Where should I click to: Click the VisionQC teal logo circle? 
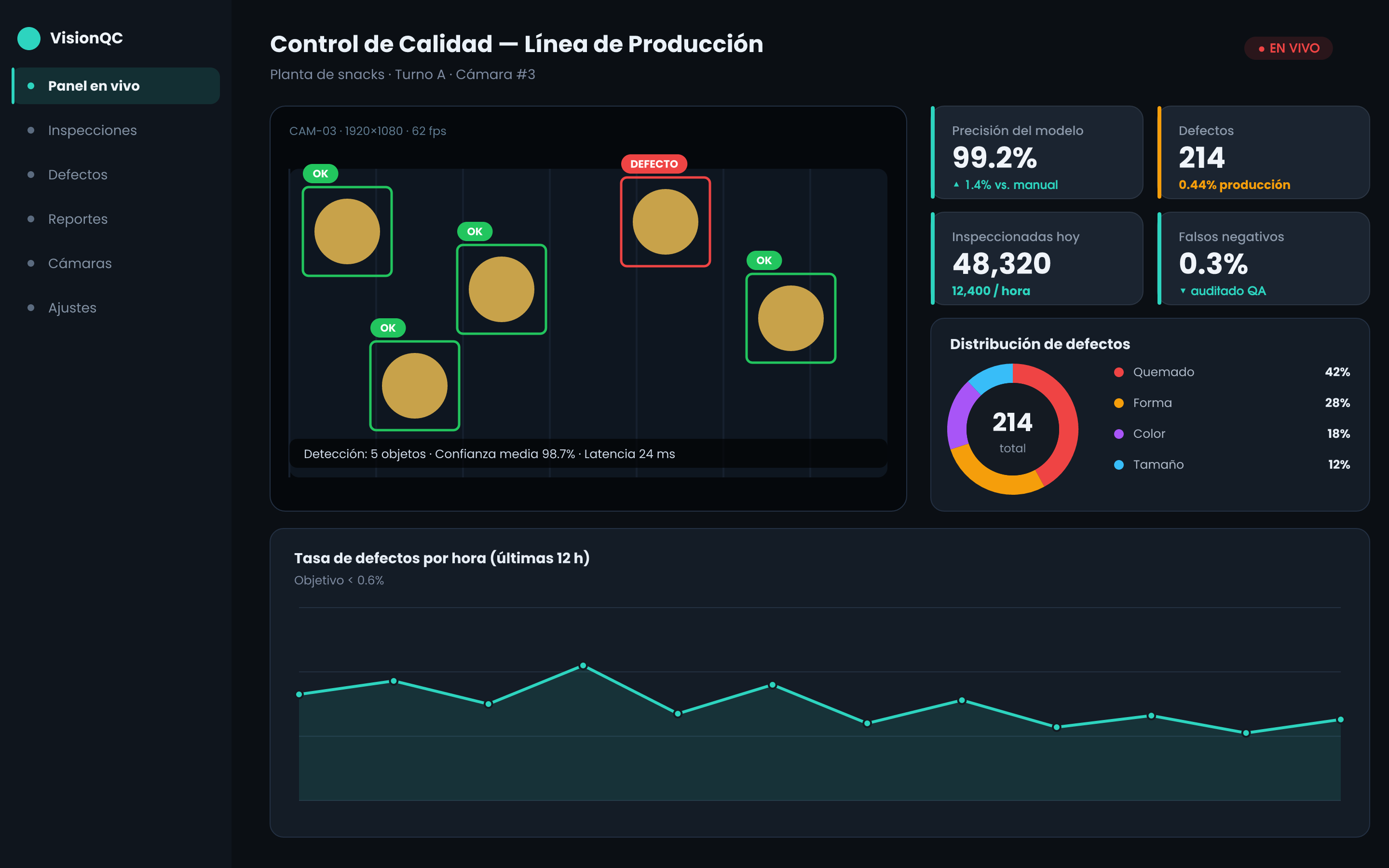(x=29, y=39)
